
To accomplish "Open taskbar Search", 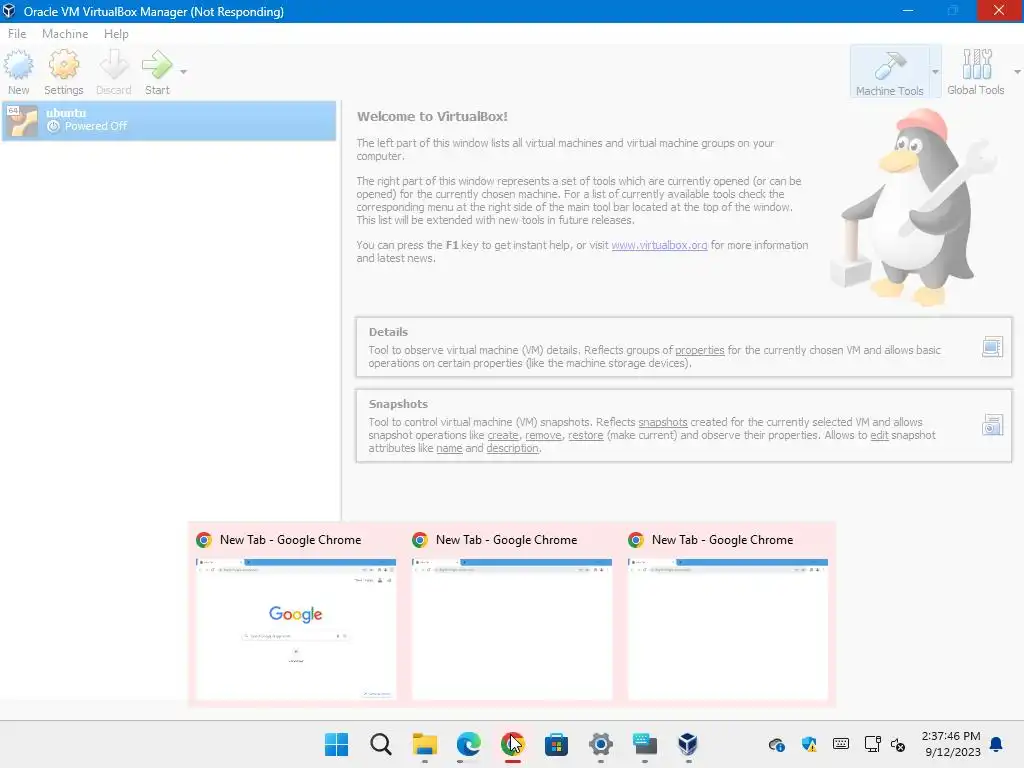I will (x=381, y=744).
